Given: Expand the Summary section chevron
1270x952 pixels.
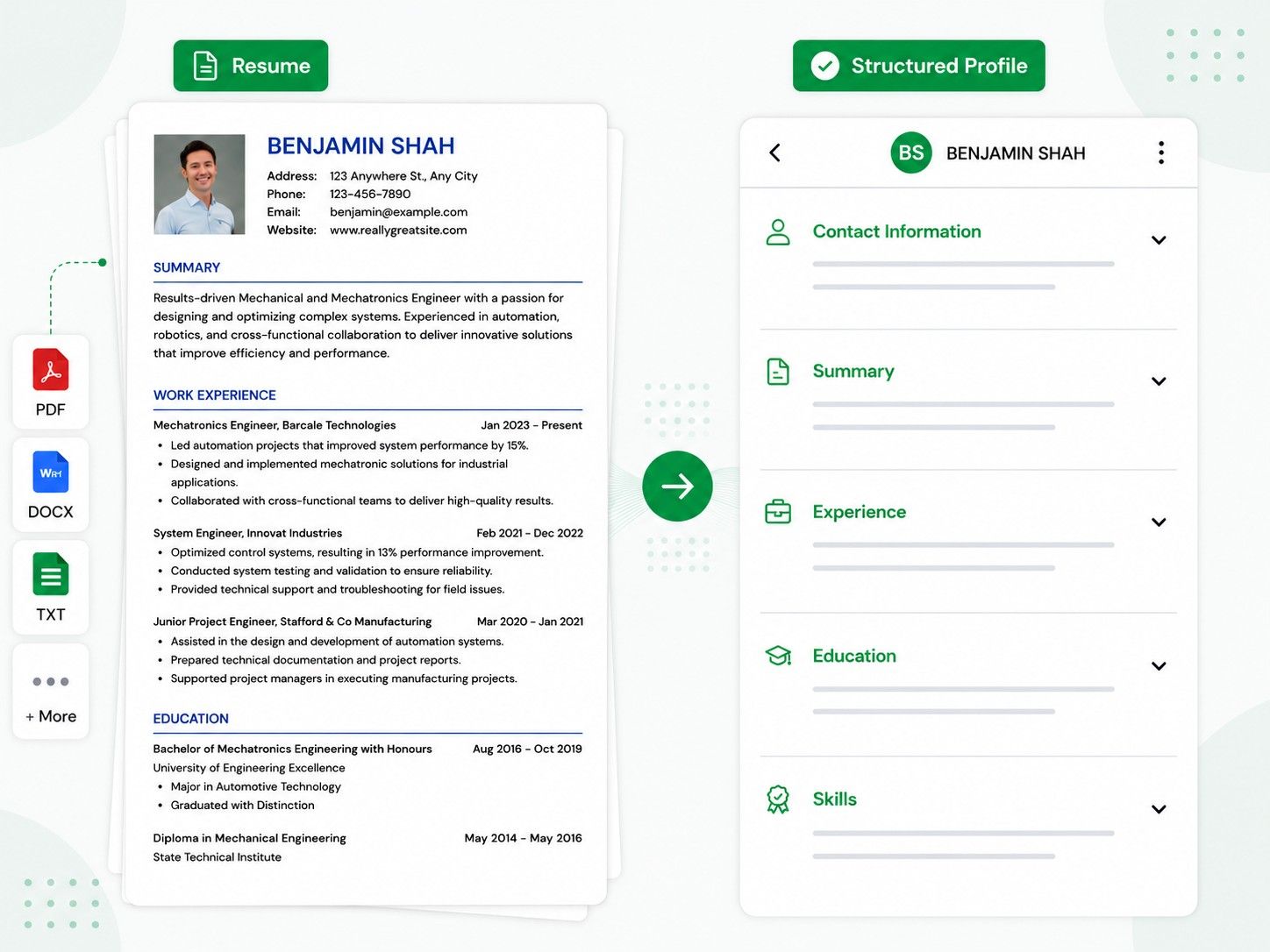Looking at the screenshot, I should (1159, 381).
